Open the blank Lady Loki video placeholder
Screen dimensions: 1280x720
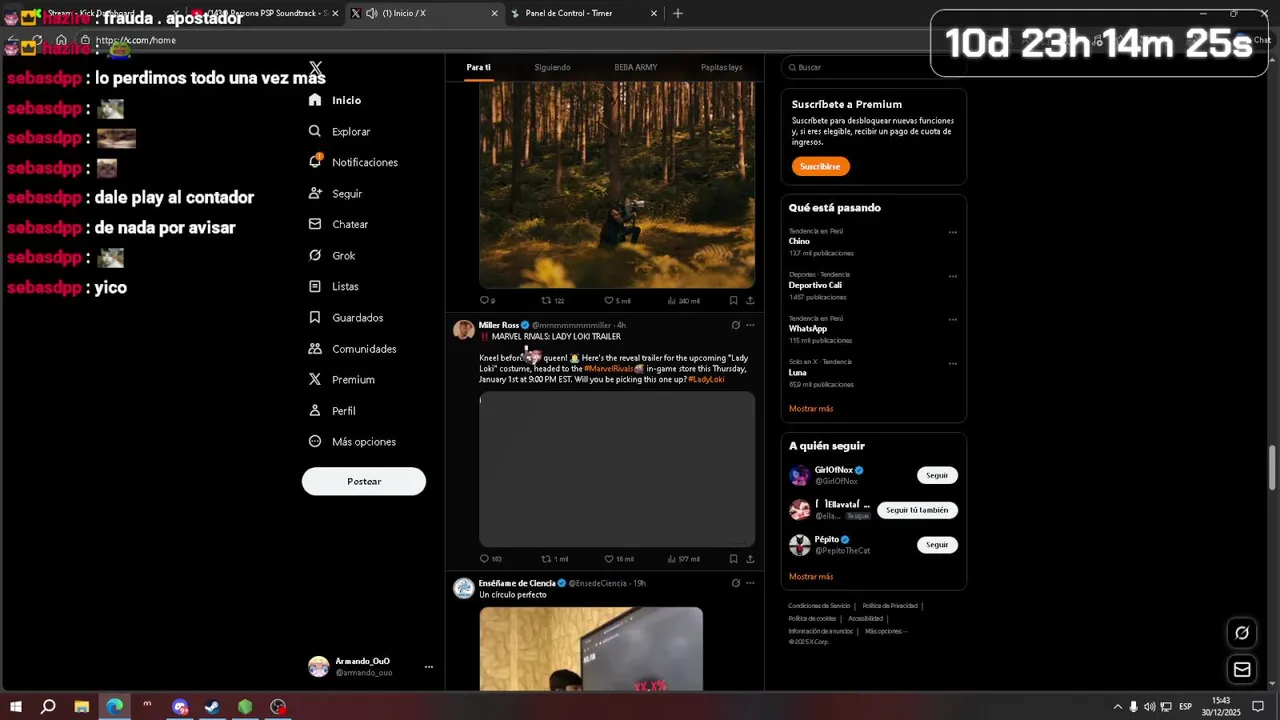(617, 469)
